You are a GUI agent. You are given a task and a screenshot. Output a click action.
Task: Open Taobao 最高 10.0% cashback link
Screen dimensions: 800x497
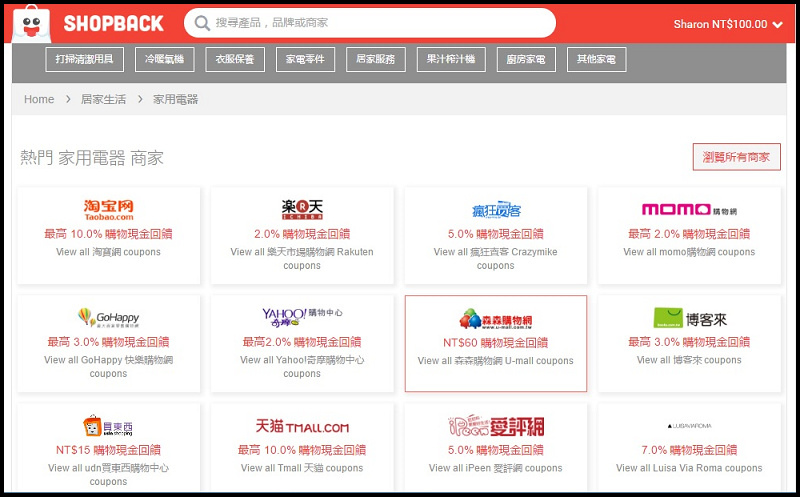pyautogui.click(x=108, y=234)
